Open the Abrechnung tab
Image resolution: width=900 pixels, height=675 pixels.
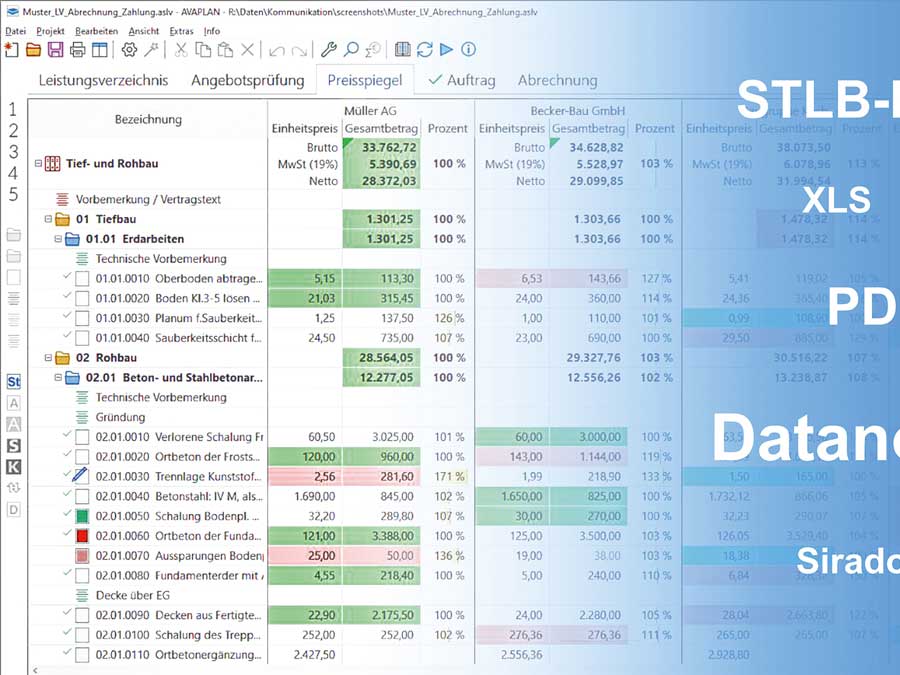(557, 80)
